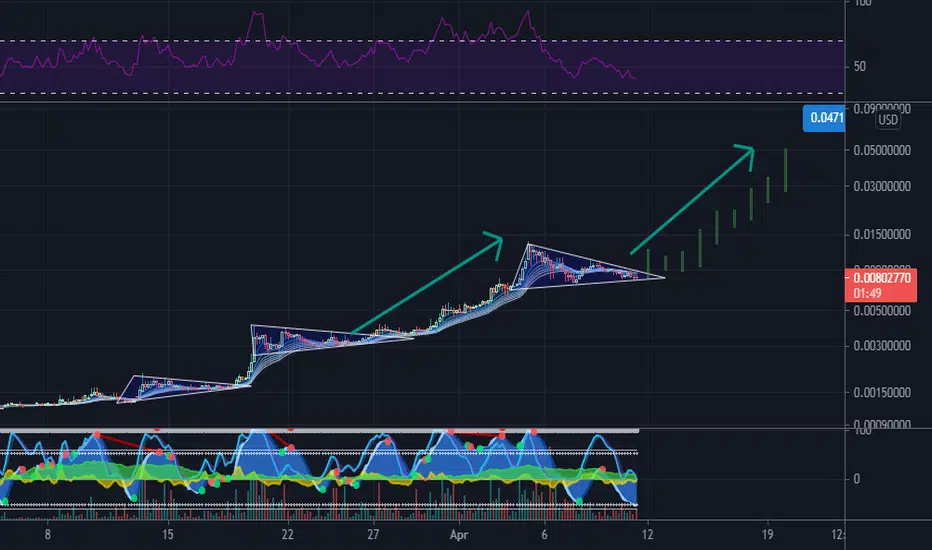
Task: Open the USD currency selector
Action: click(x=888, y=120)
